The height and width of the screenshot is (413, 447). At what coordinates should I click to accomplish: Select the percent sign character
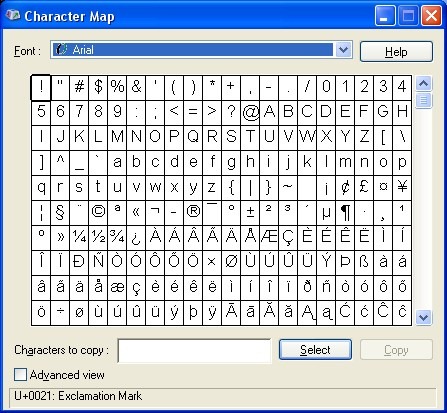(x=117, y=87)
